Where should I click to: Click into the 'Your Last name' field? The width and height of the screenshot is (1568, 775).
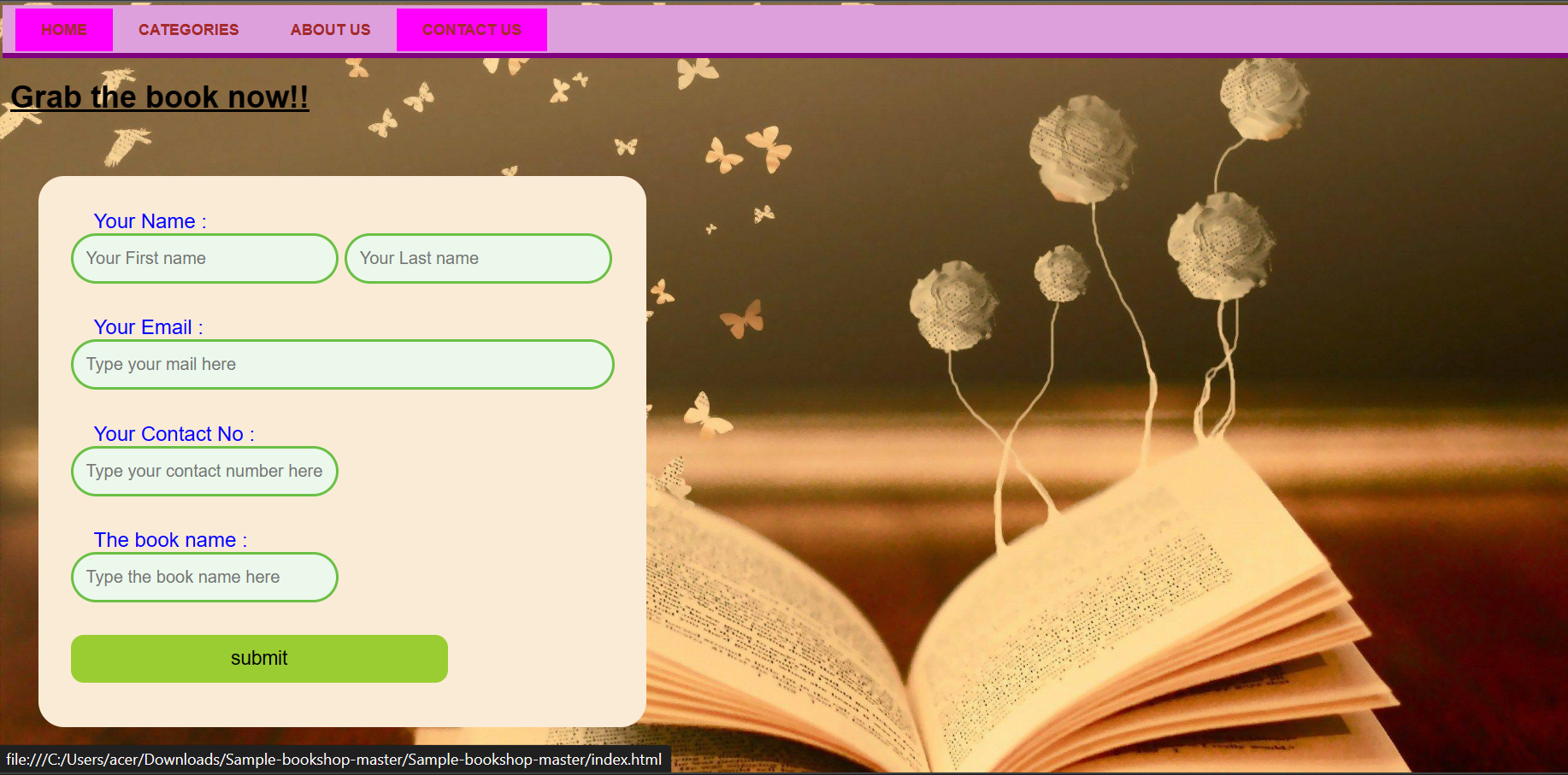[478, 258]
